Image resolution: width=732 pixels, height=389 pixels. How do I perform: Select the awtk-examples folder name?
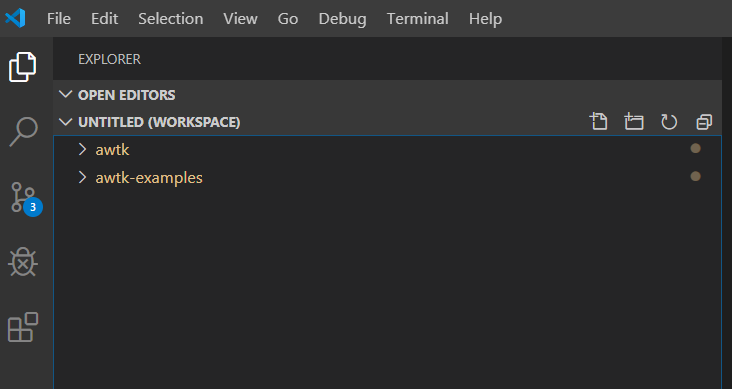click(149, 178)
